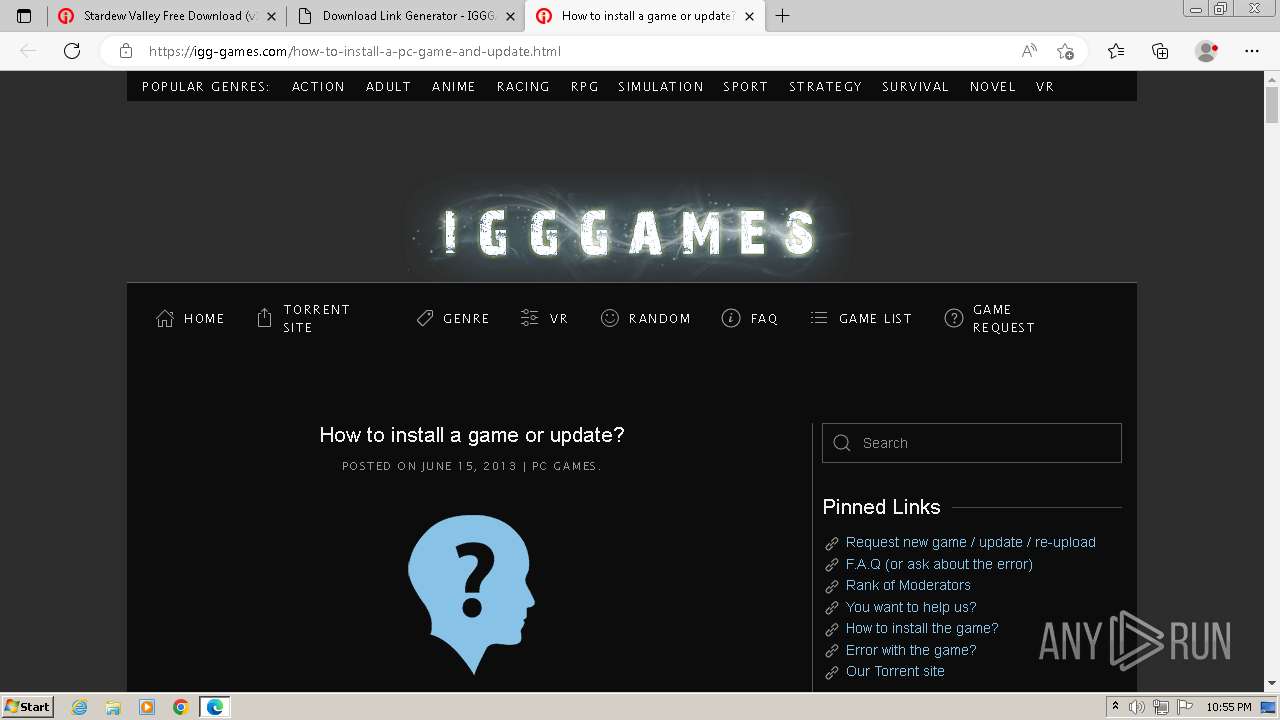Open the ANIME genre menu item
Image resolution: width=1280 pixels, height=720 pixels.
tap(453, 87)
